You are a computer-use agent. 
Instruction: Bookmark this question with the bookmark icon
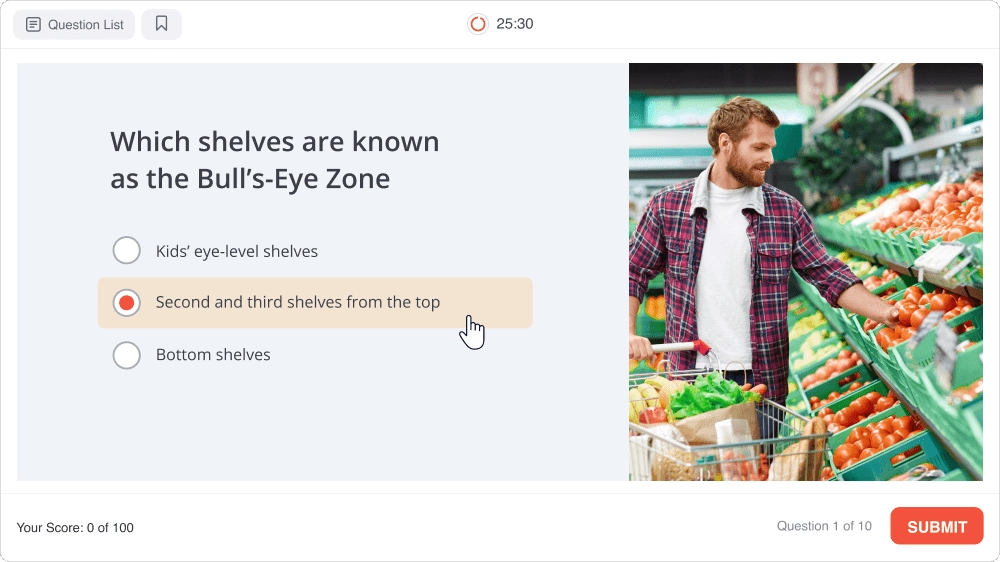(161, 24)
